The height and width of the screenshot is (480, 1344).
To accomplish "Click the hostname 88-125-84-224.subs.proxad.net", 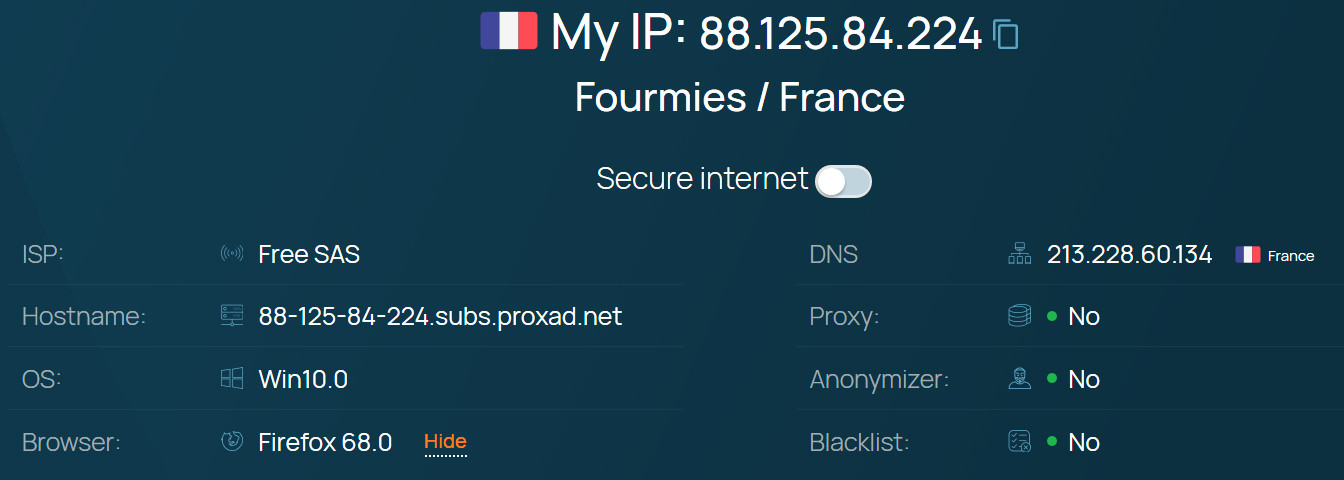I will click(440, 316).
